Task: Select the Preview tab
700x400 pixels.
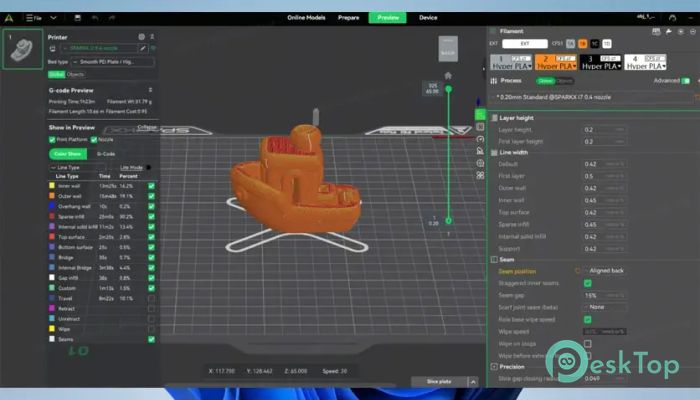Action: [x=388, y=18]
